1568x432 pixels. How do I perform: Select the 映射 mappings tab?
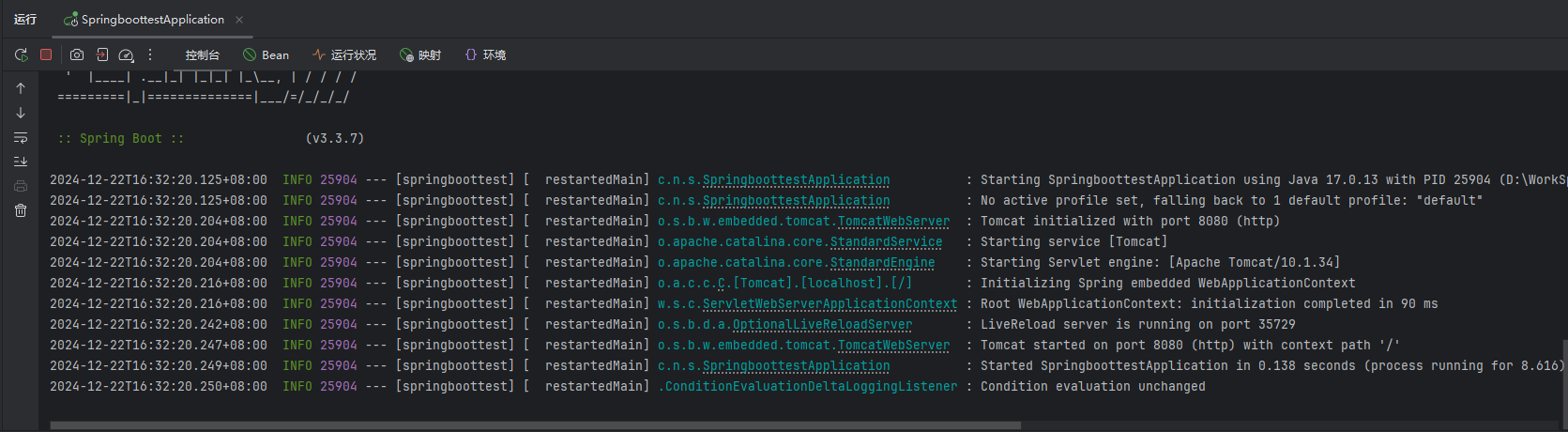pos(420,55)
